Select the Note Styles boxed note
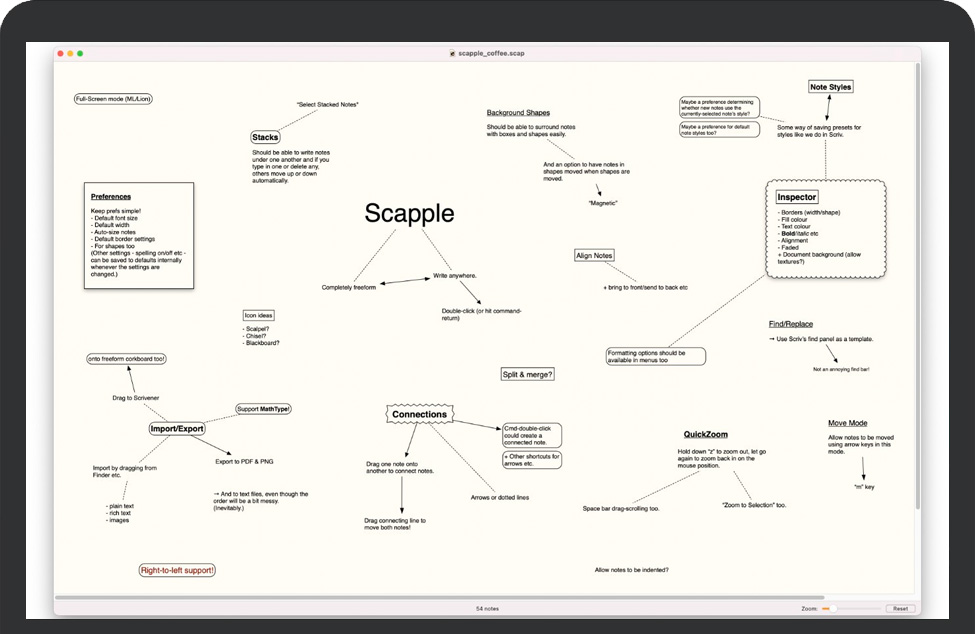The image size is (975, 634). coord(830,87)
